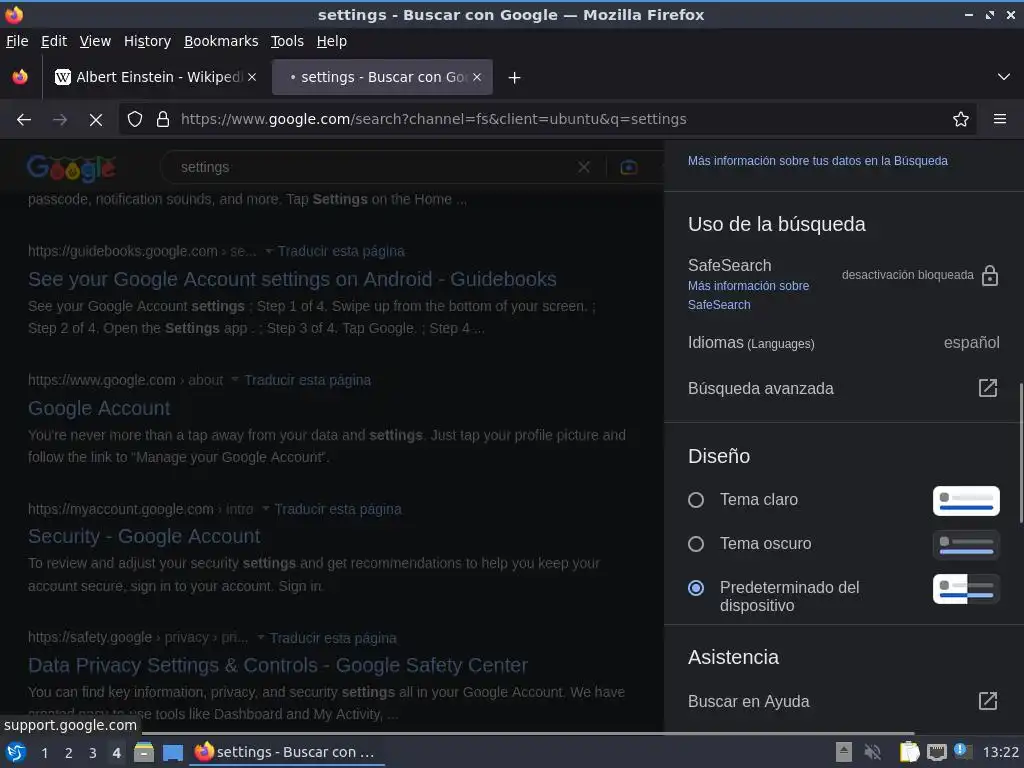Open the update notifier tray icon
Screen dimensions: 1024x768
(961, 751)
